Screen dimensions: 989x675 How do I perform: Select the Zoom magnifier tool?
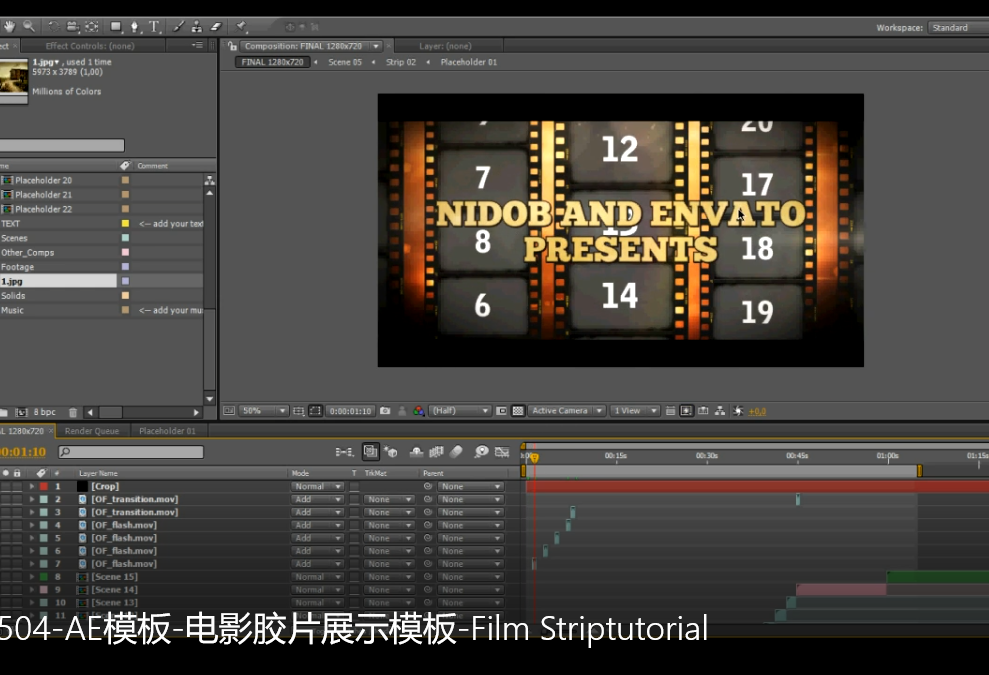[x=29, y=26]
